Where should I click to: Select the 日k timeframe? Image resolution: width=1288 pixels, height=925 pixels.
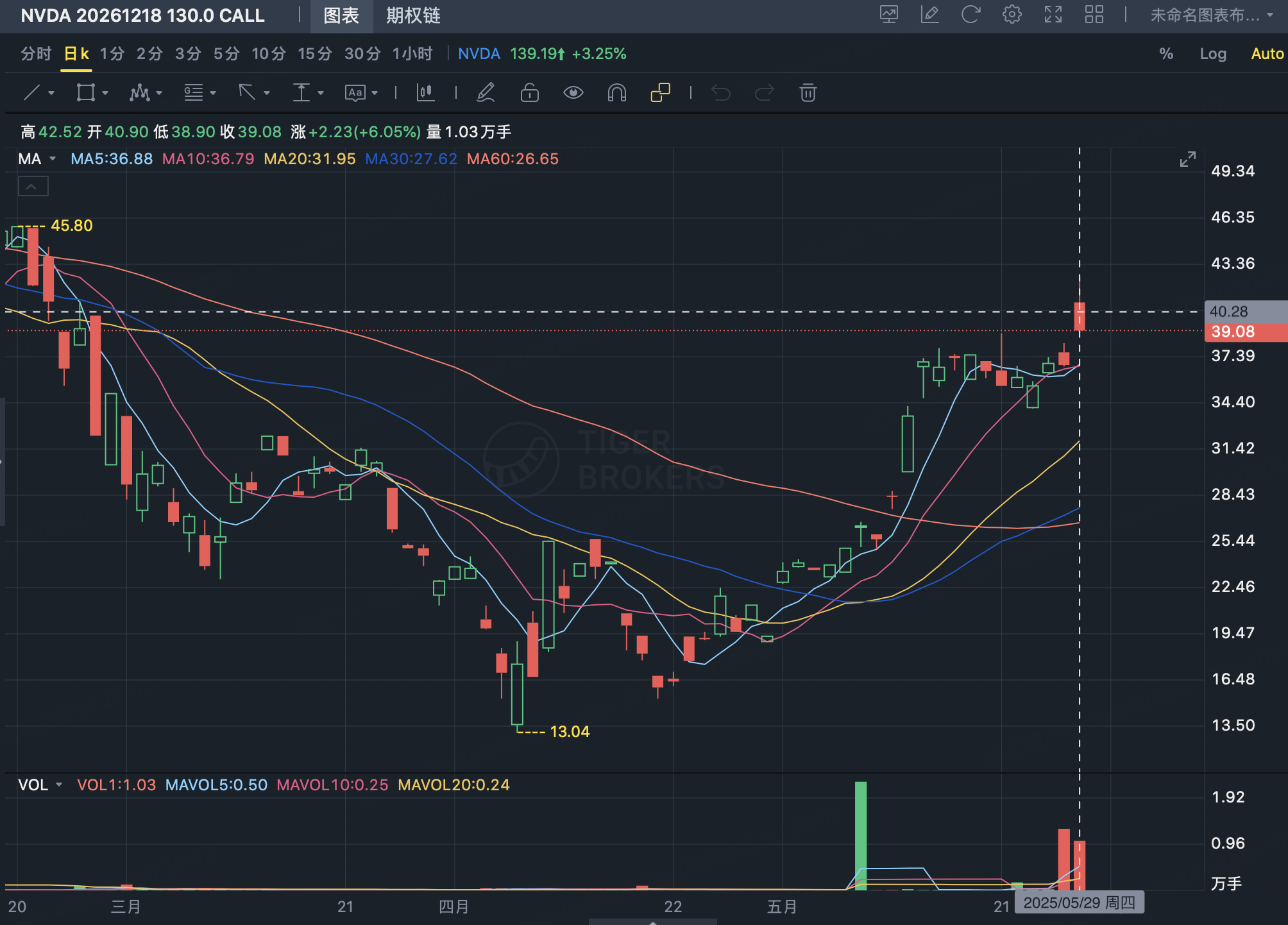point(77,53)
